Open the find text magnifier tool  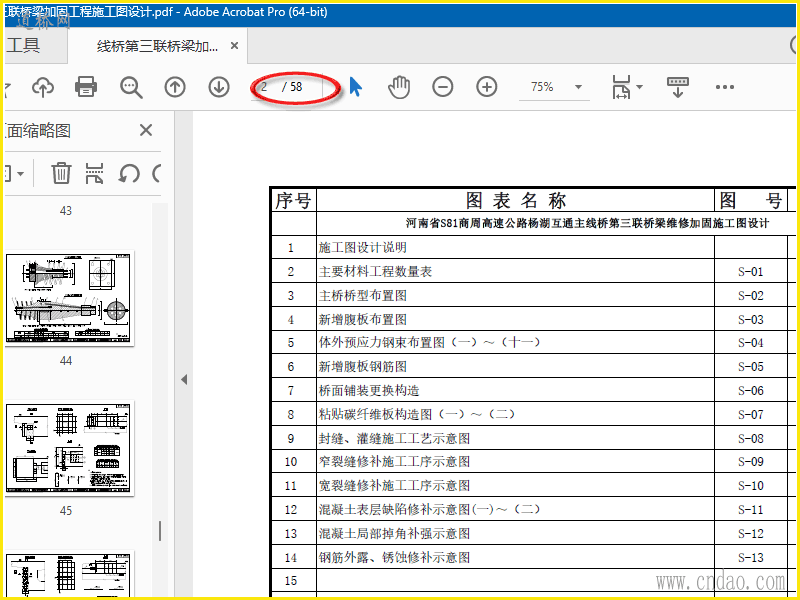[x=131, y=87]
